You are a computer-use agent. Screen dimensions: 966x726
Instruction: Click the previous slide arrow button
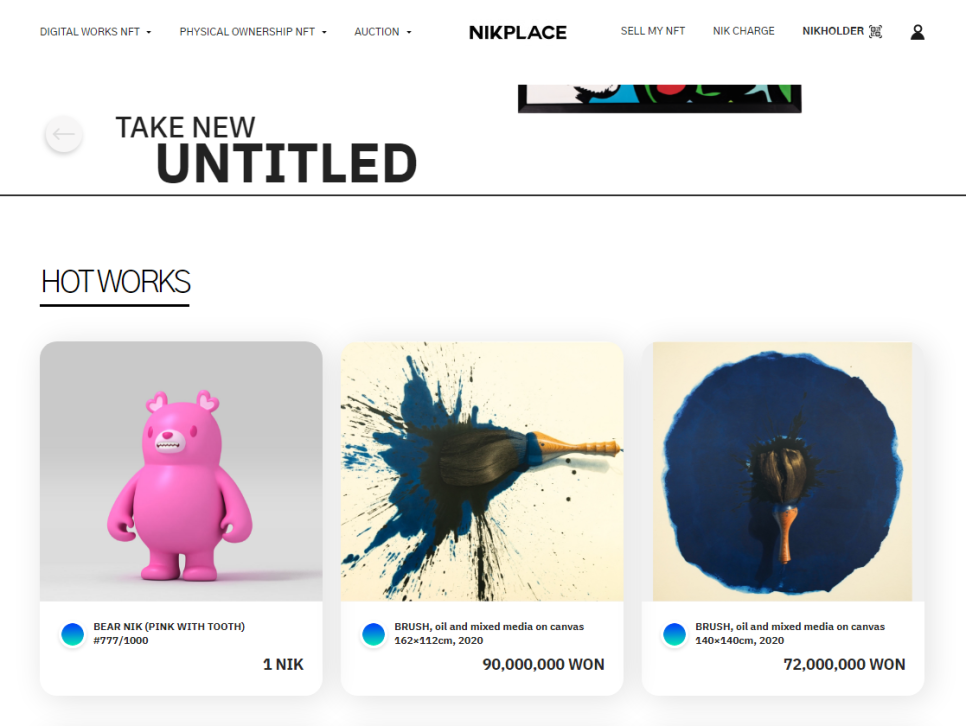tap(63, 134)
